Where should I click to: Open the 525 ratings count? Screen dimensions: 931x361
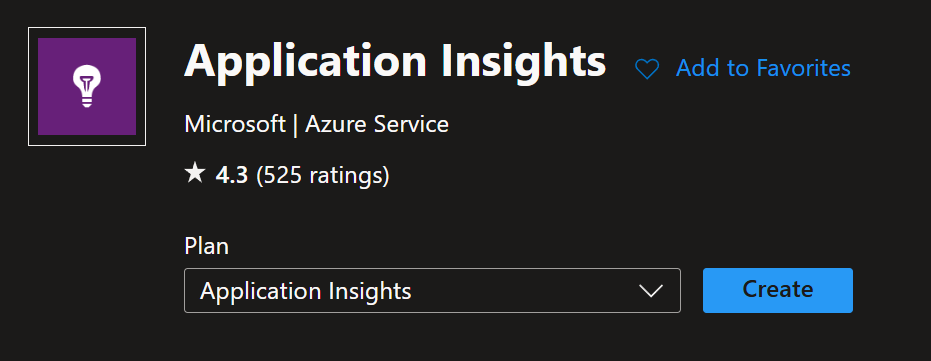tap(322, 175)
